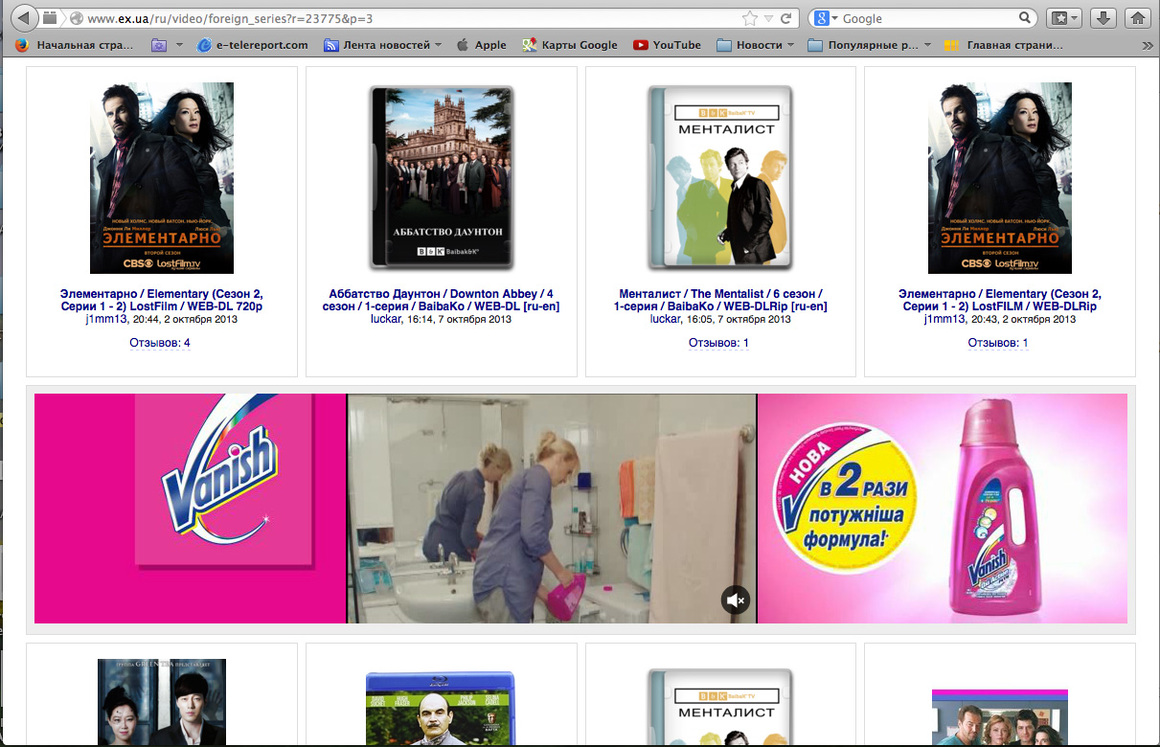Open the bookmarks menu button
1160x747 pixels.
click(1065, 18)
